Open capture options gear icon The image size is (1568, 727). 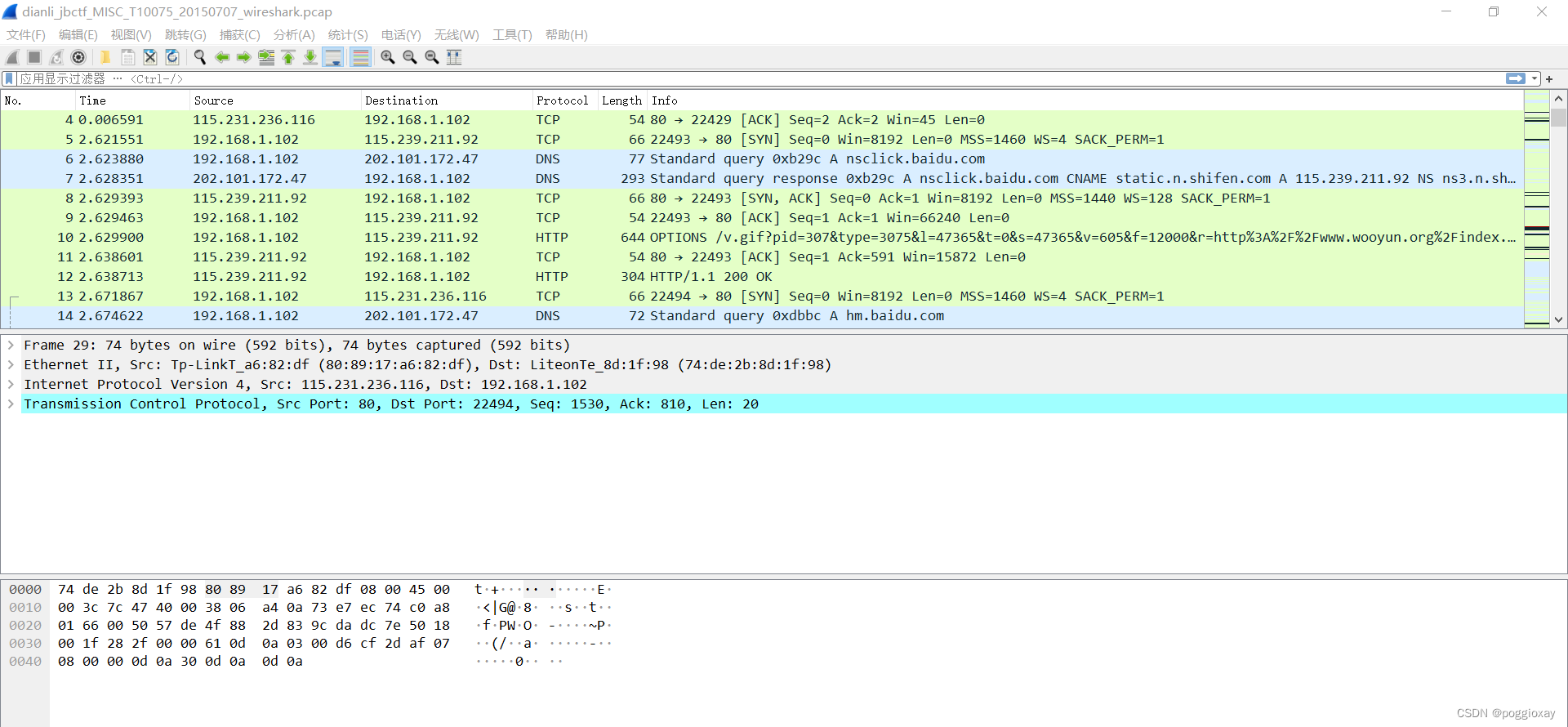(78, 57)
